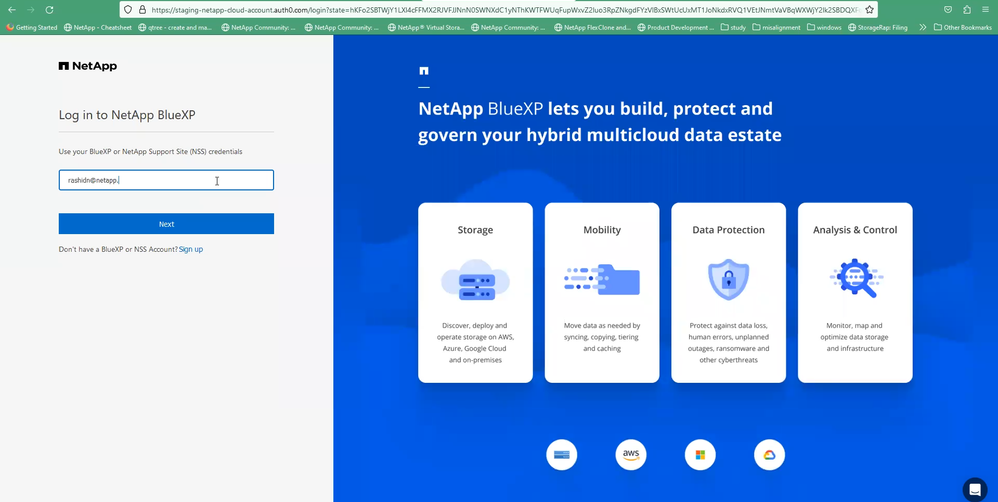Click the NetApp logo above login form
Image resolution: width=998 pixels, height=502 pixels.
[88, 66]
